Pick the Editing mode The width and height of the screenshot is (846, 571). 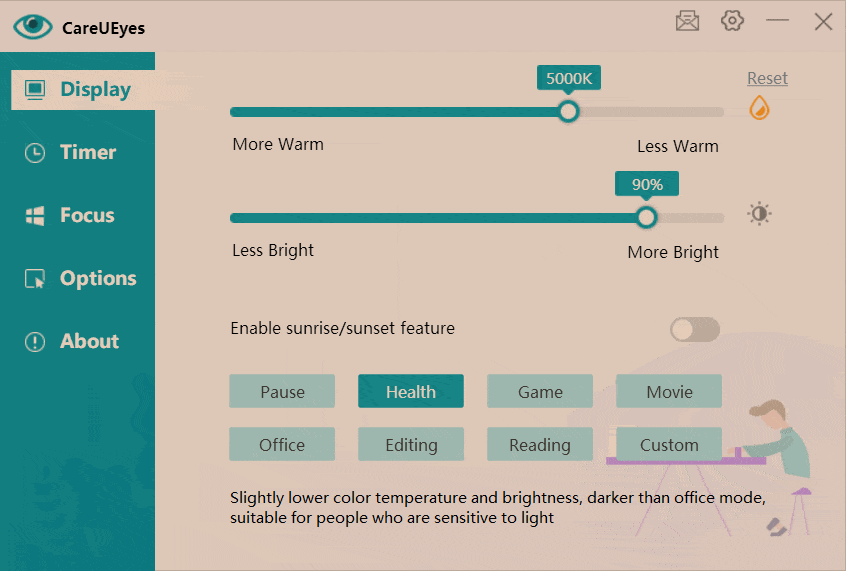(x=411, y=444)
